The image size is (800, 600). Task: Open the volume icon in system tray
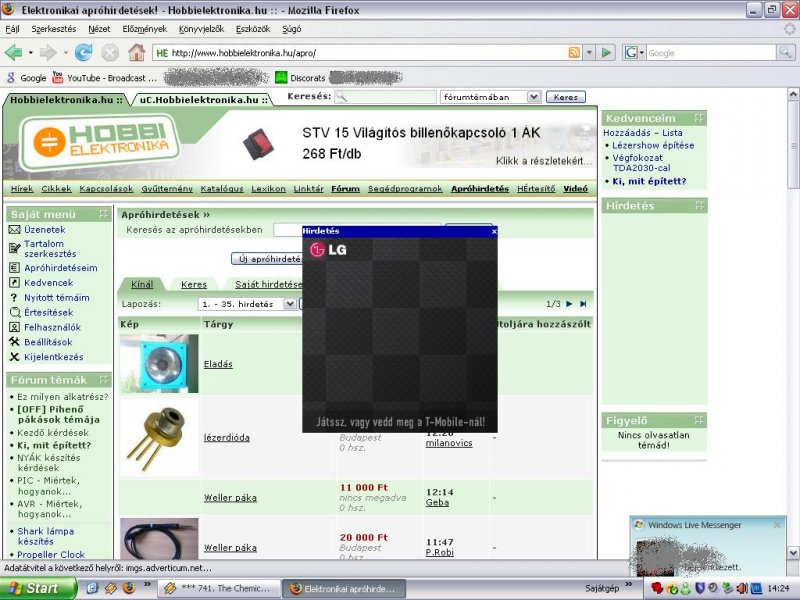tap(742, 589)
